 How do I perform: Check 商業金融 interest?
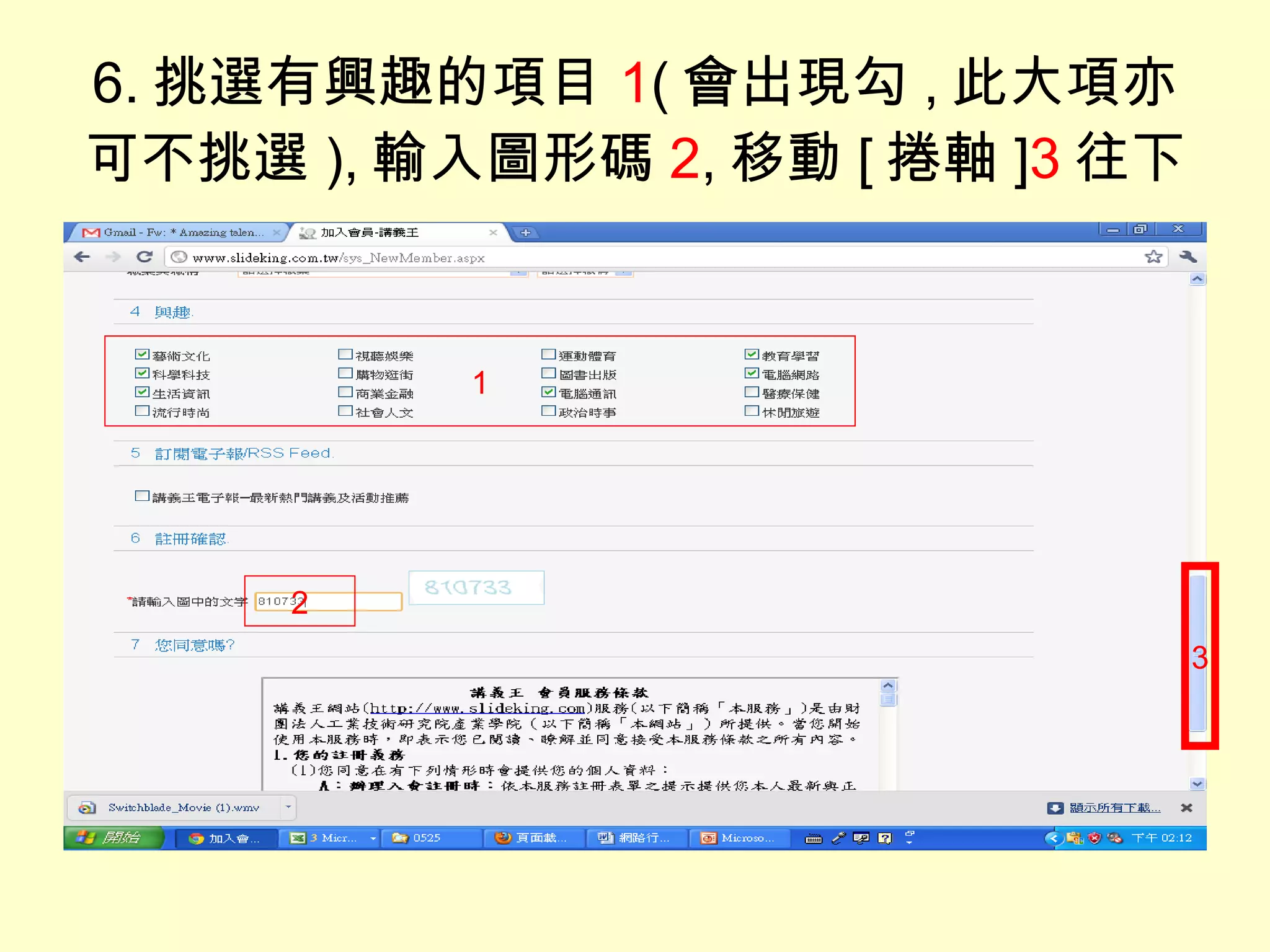pyautogui.click(x=345, y=392)
